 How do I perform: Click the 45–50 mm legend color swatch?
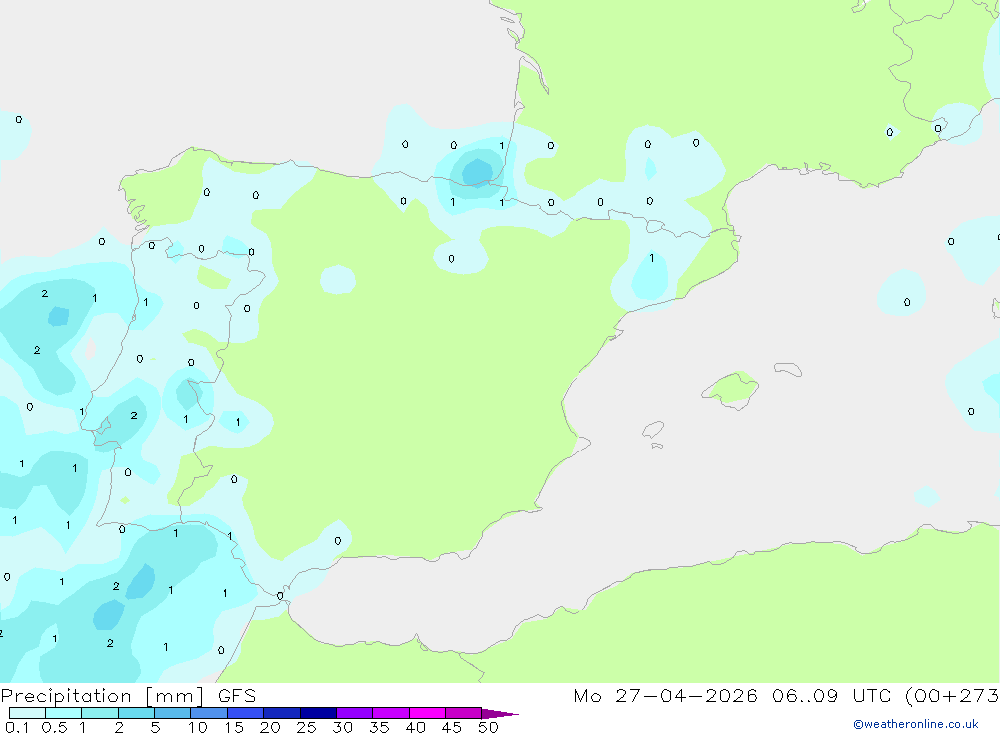(464, 713)
